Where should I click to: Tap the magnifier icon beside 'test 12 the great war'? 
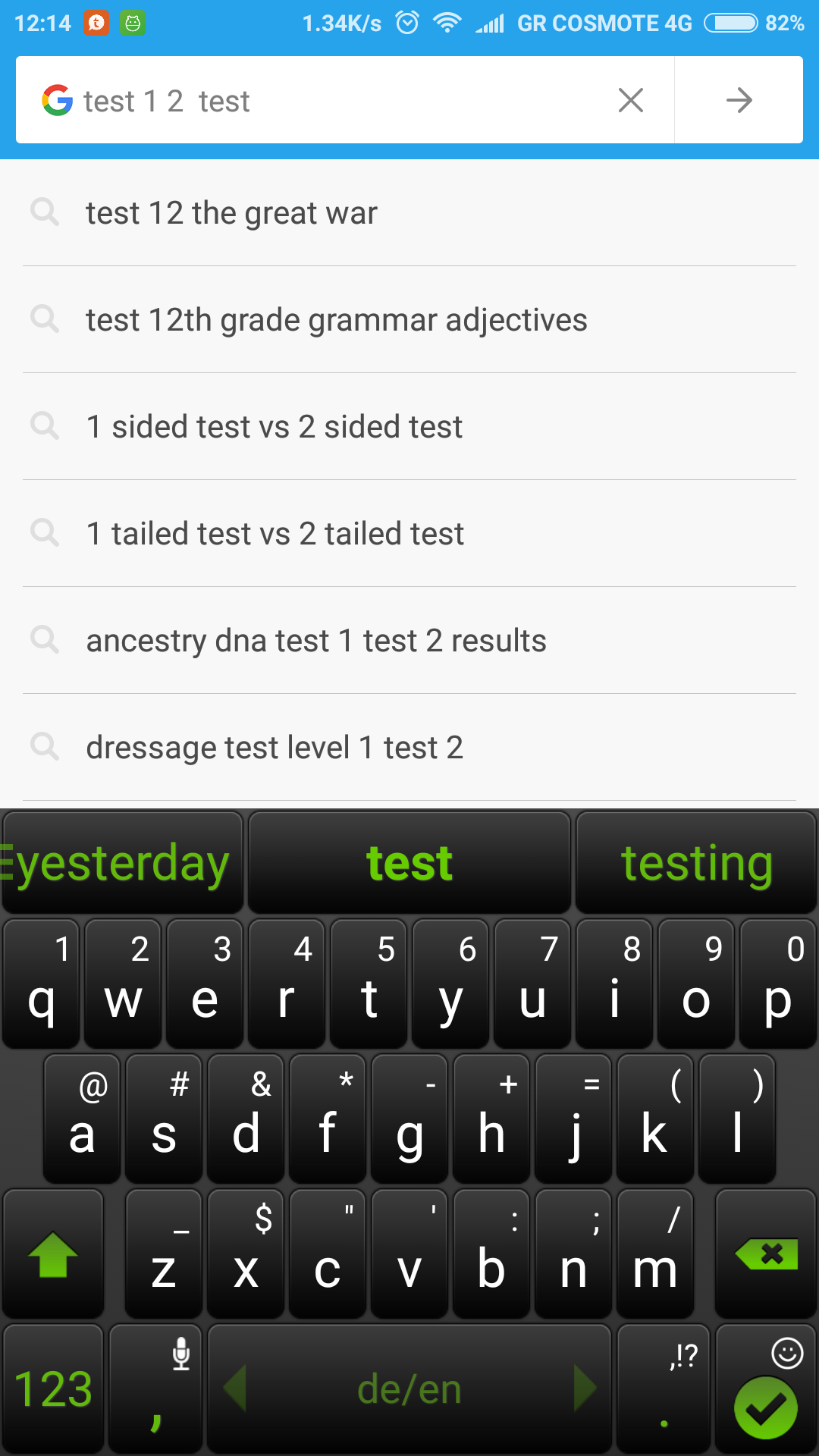[45, 212]
